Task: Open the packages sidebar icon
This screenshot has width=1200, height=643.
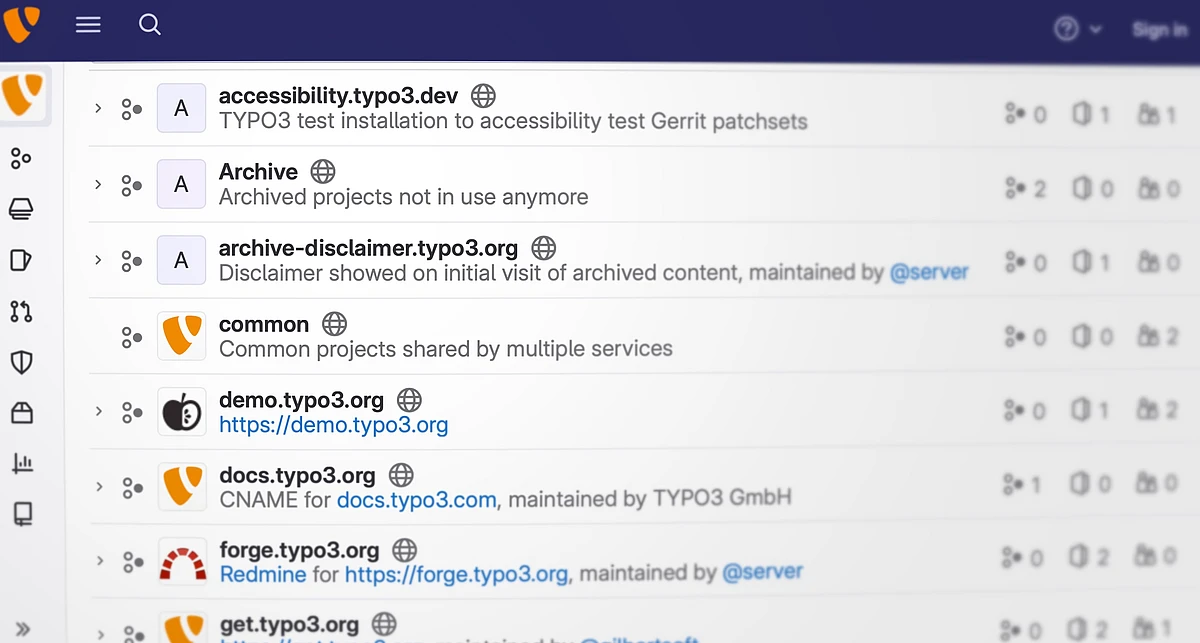Action: point(21,412)
